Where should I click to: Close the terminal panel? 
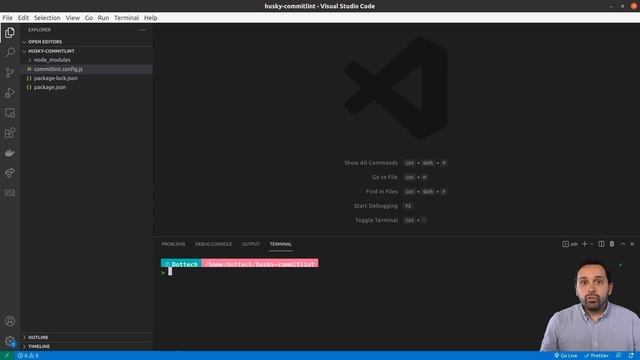(632, 244)
